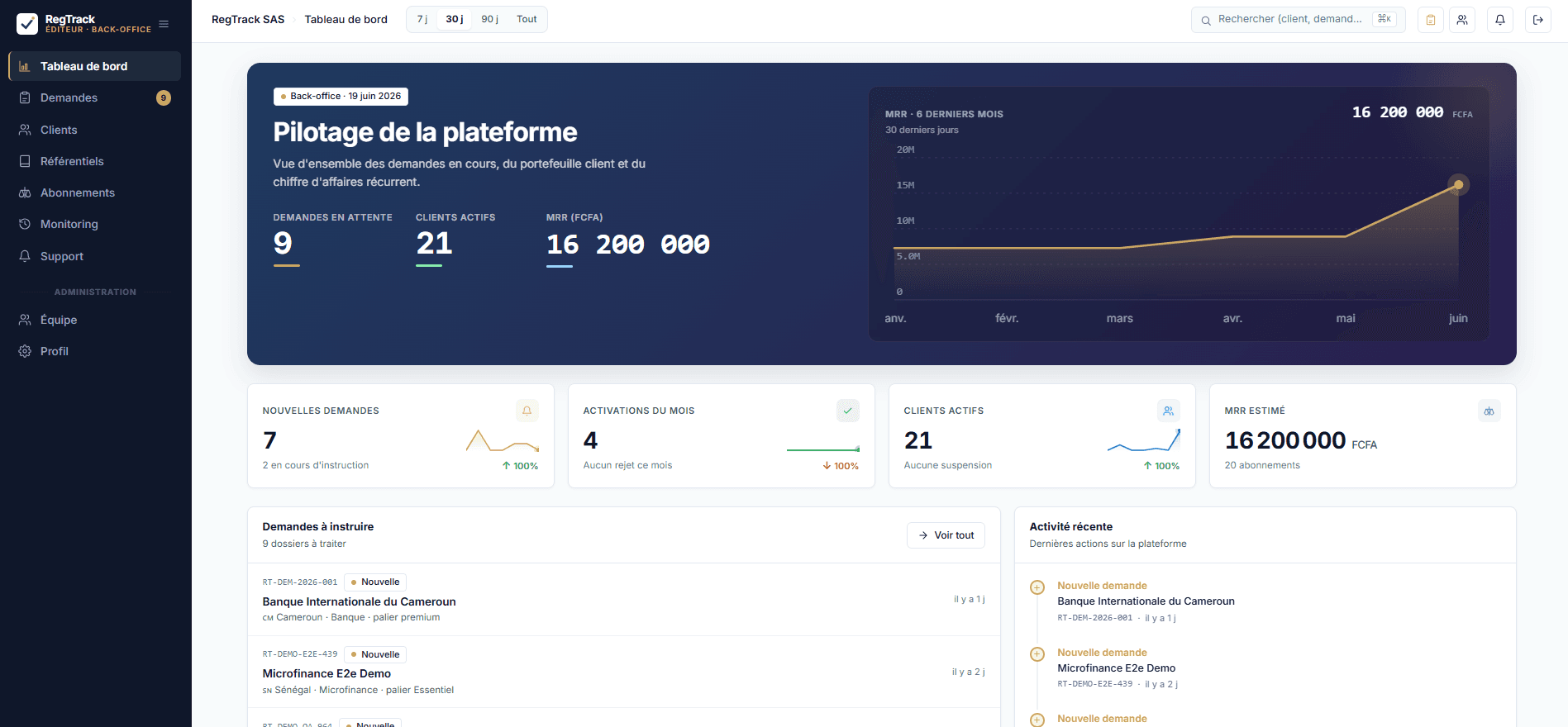Click the Référentiels book icon
Viewport: 1568px width, 727px height.
[x=25, y=161]
